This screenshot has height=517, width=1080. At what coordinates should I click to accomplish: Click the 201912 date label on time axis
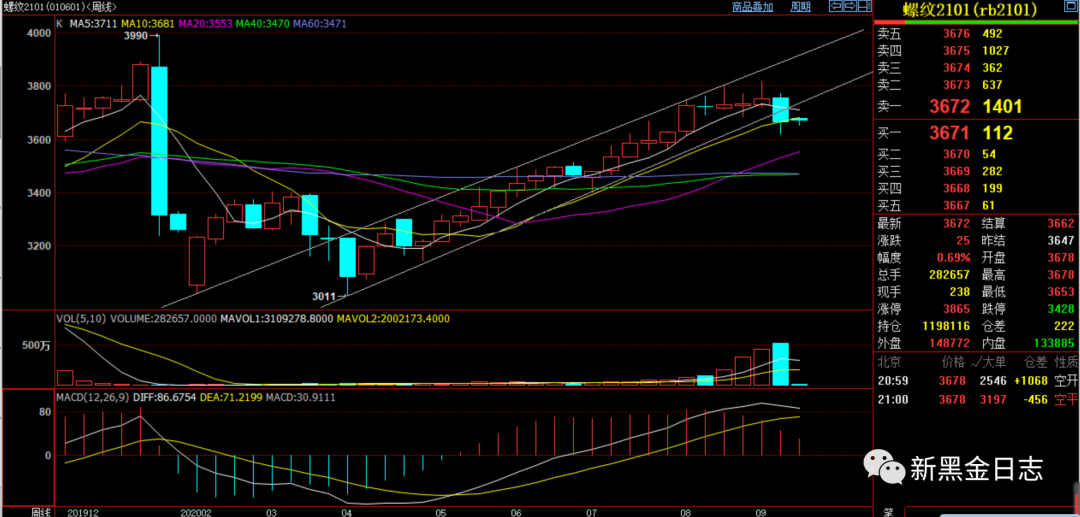[x=83, y=512]
